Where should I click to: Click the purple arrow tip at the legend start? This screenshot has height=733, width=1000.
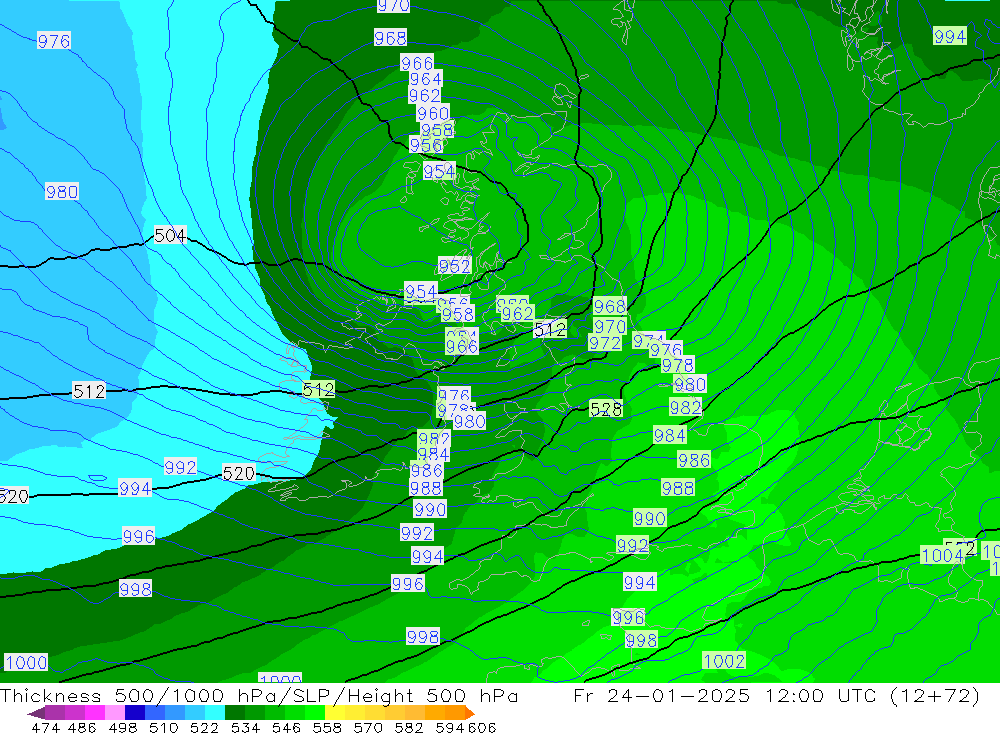(36, 713)
